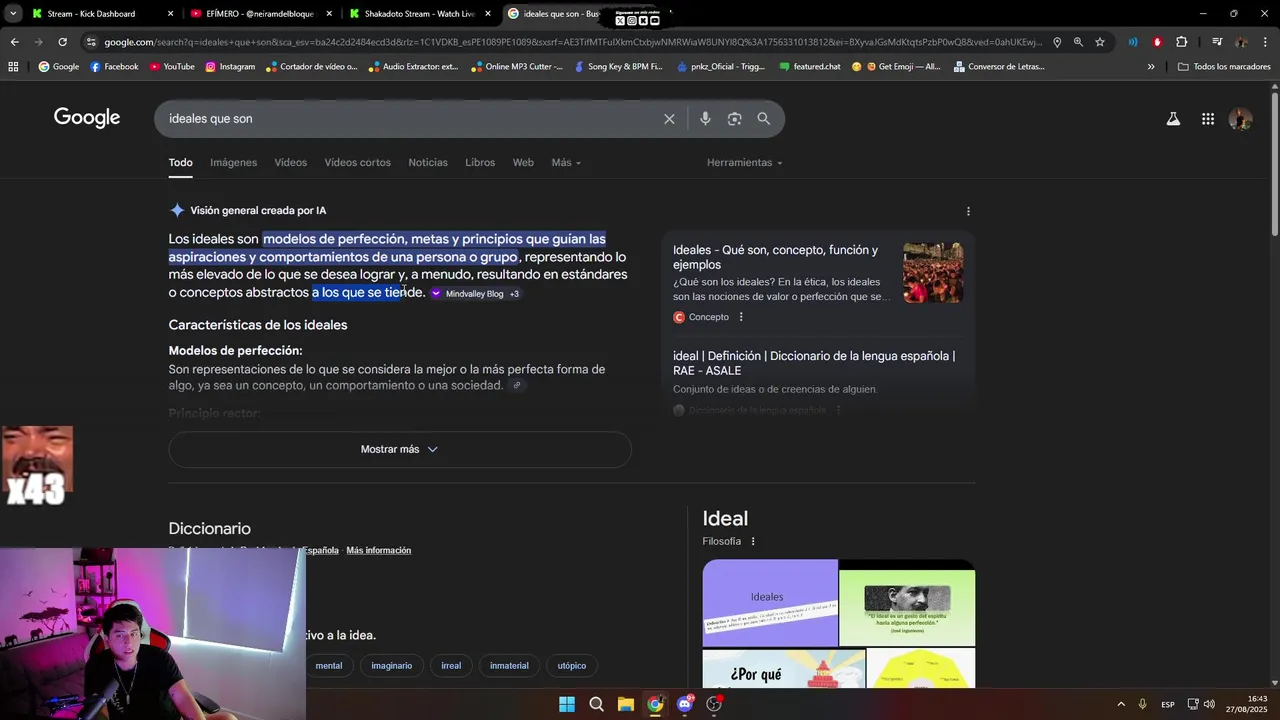The height and width of the screenshot is (720, 1280).
Task: Bookmark this page with the star icon
Action: (x=1100, y=42)
